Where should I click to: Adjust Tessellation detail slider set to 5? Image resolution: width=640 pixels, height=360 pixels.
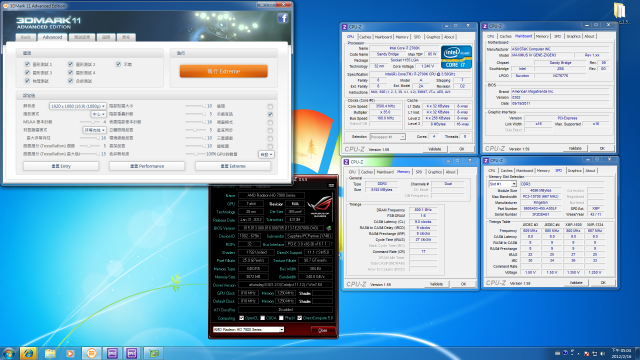point(90,146)
